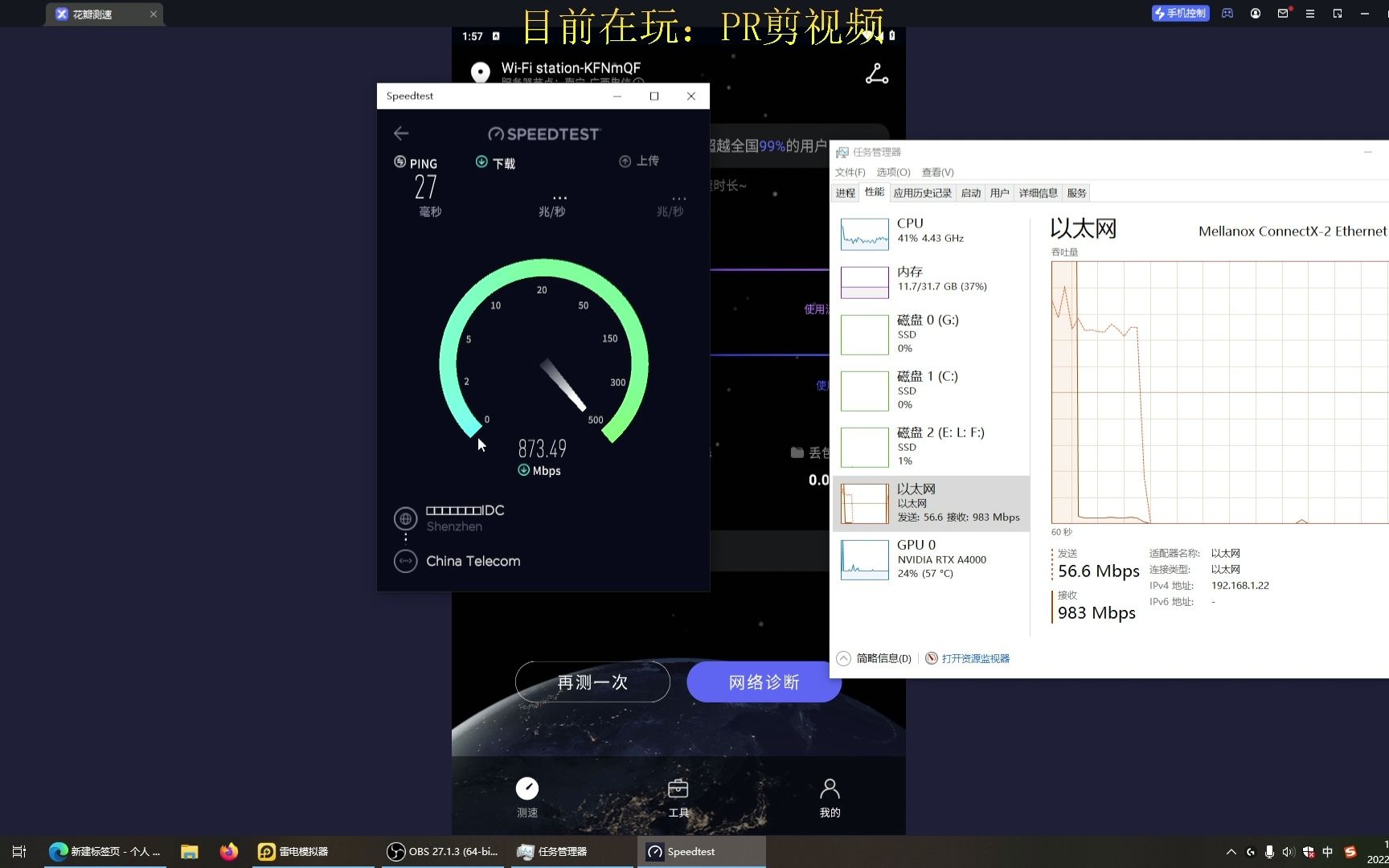Switch to the 服务 tab
The width and height of the screenshot is (1389, 868).
pos(1077,193)
